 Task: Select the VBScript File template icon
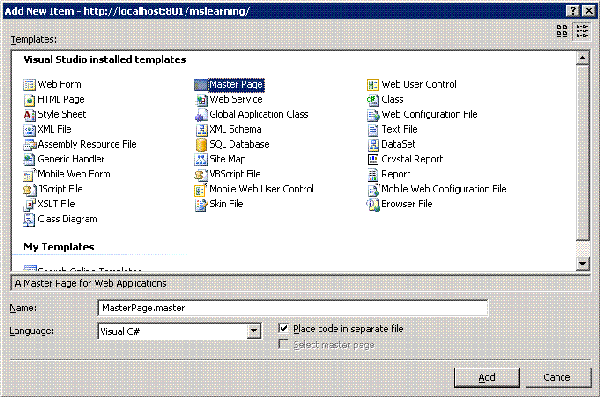click(201, 175)
